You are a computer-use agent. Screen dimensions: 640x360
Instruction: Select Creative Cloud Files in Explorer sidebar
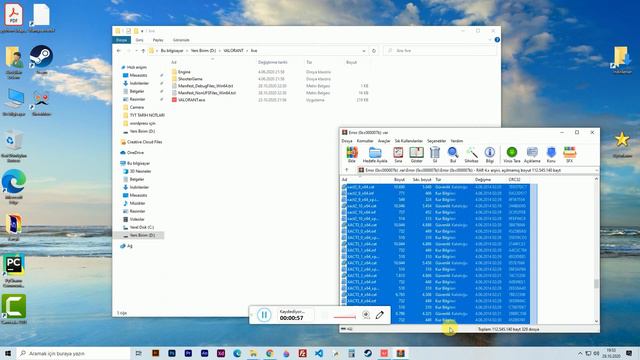[x=144, y=142]
